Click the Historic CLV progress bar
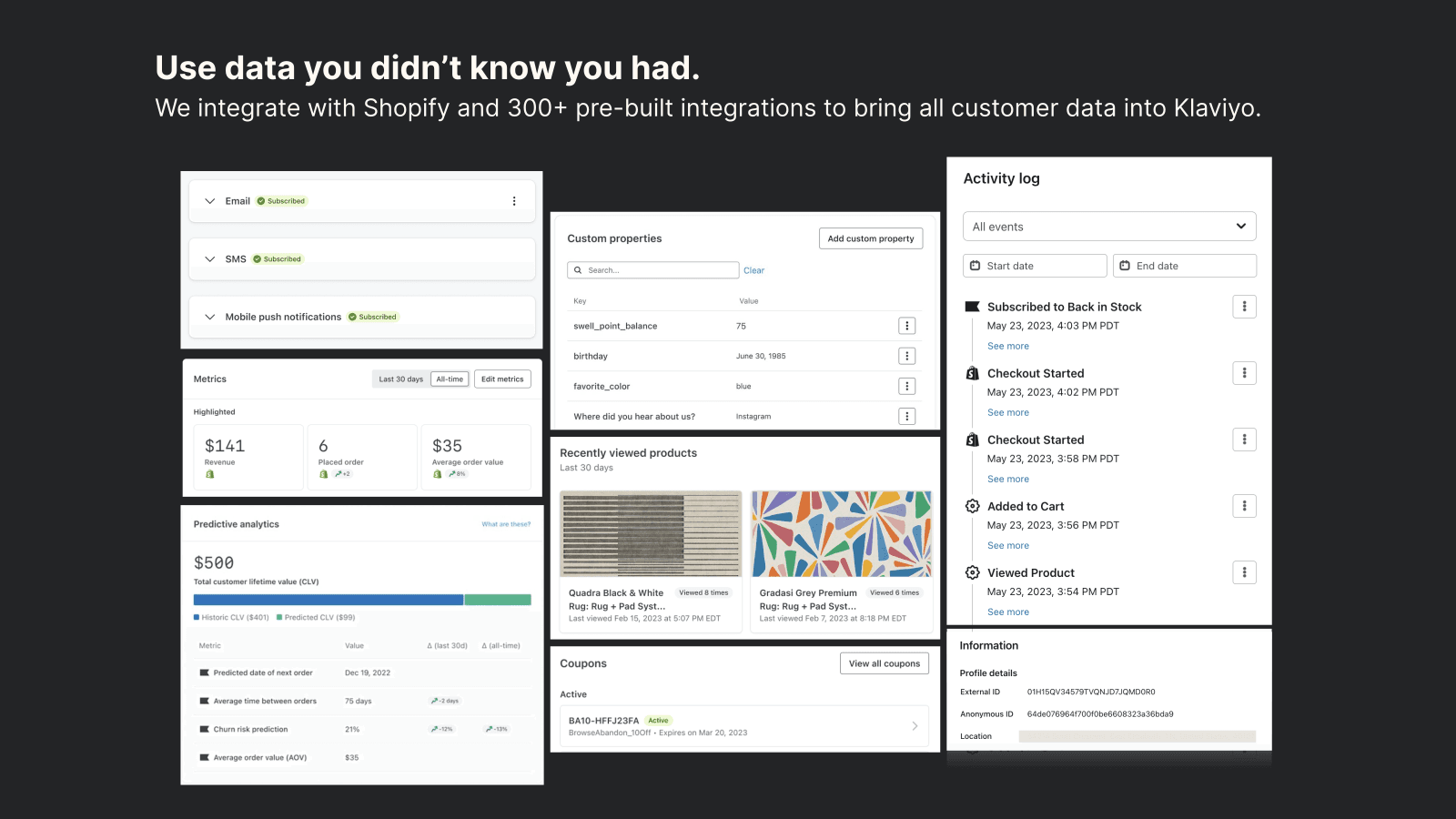Screen dimensions: 1456x819 click(328, 600)
